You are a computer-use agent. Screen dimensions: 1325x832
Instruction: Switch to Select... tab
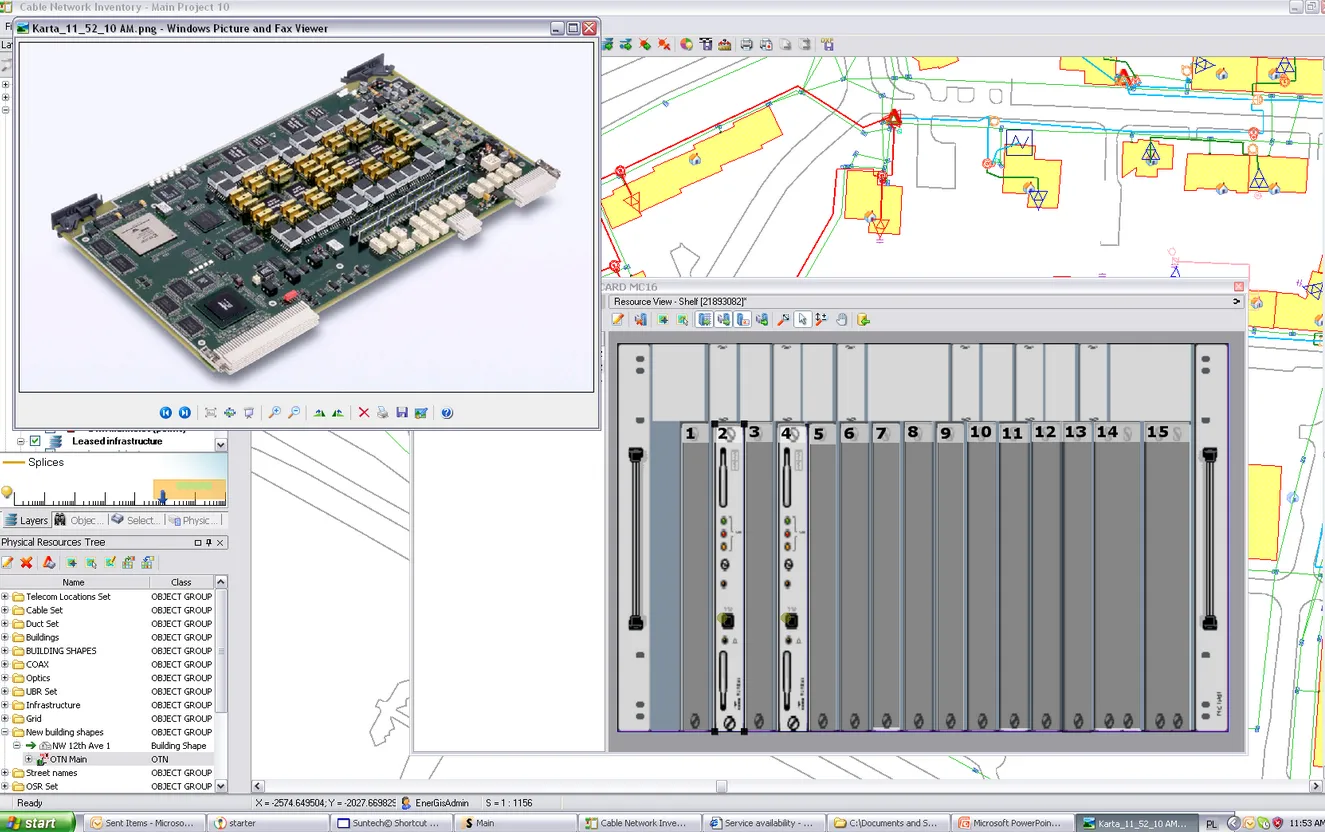click(135, 520)
